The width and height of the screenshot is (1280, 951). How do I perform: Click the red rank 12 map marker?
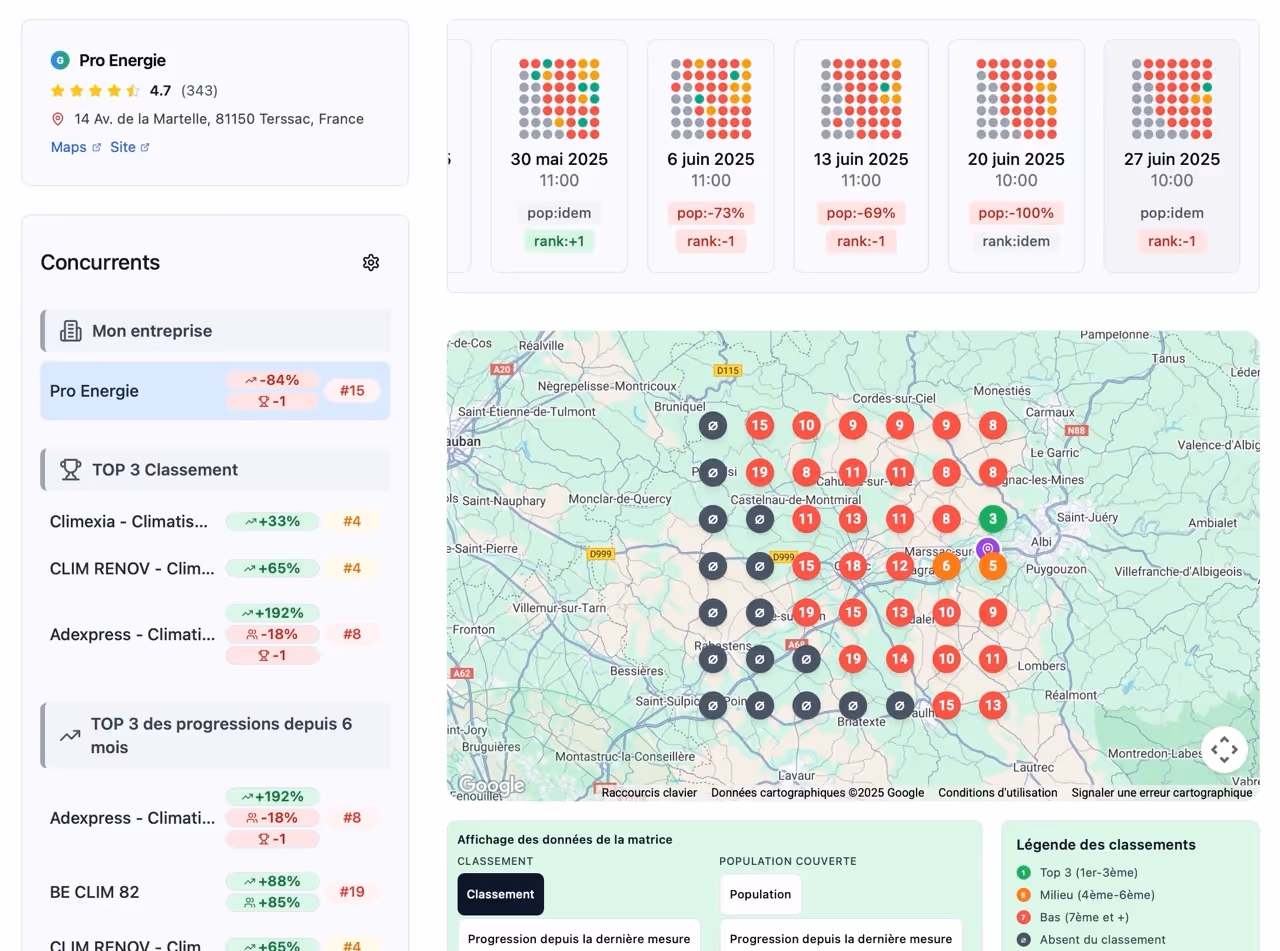(x=899, y=566)
